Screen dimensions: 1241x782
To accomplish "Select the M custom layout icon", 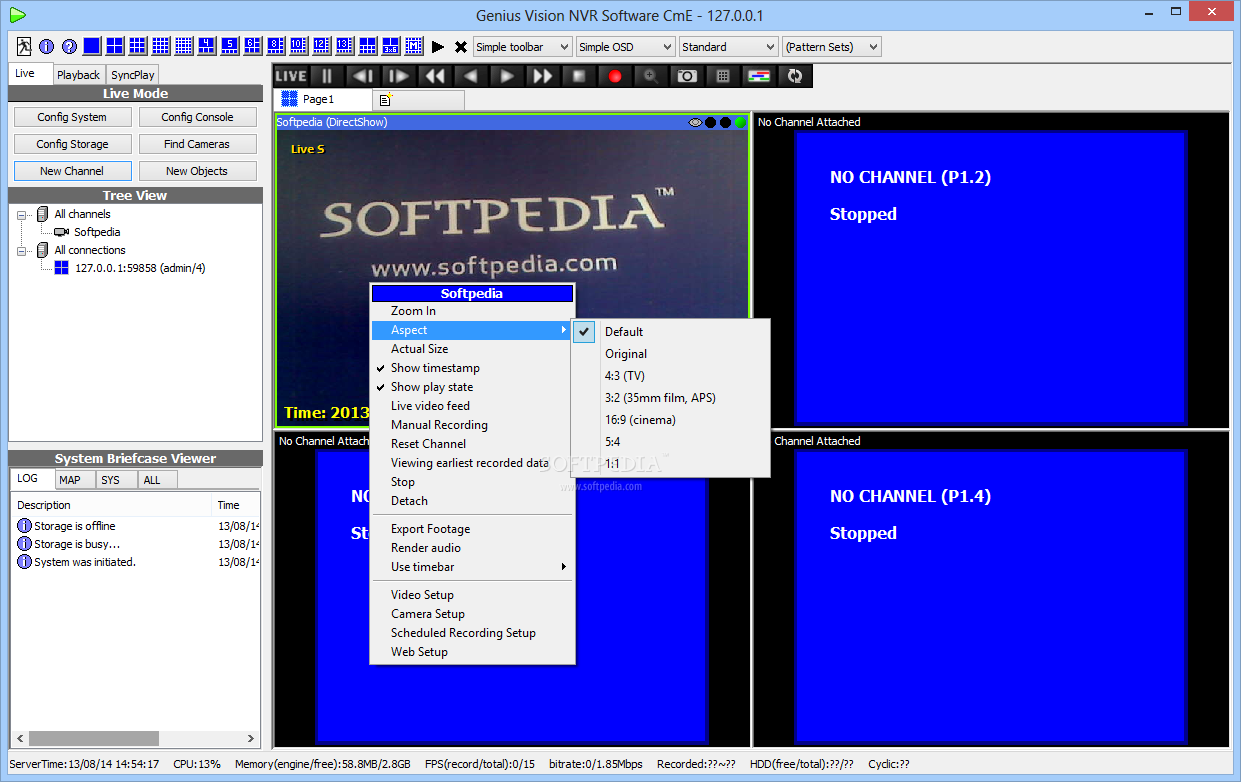I will pos(413,46).
